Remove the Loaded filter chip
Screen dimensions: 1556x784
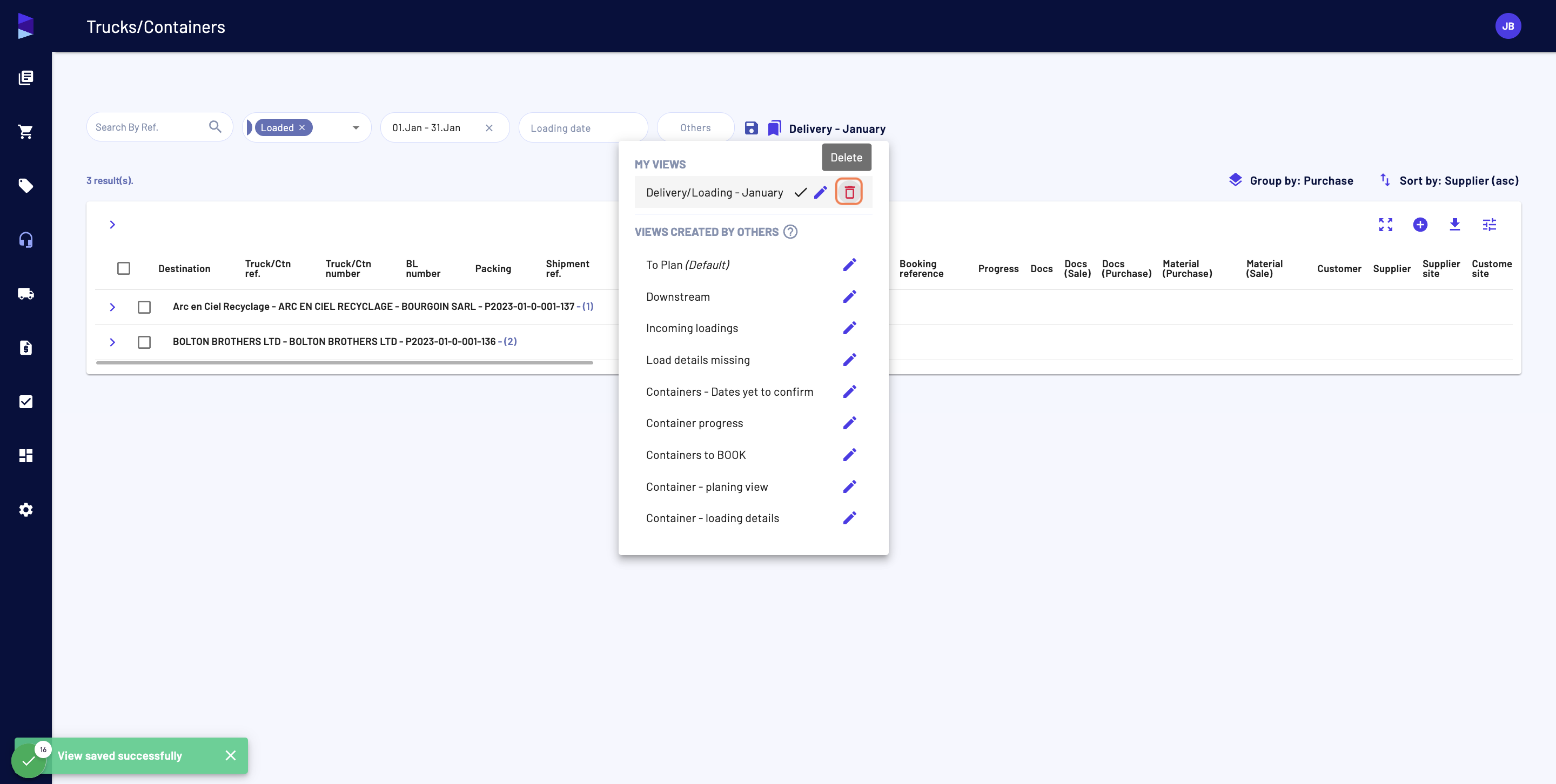[x=302, y=127]
